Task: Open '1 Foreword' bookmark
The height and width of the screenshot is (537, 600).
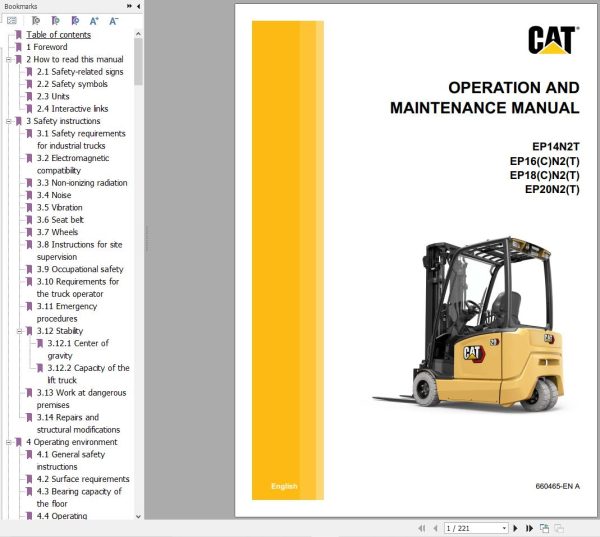Action: (x=47, y=47)
